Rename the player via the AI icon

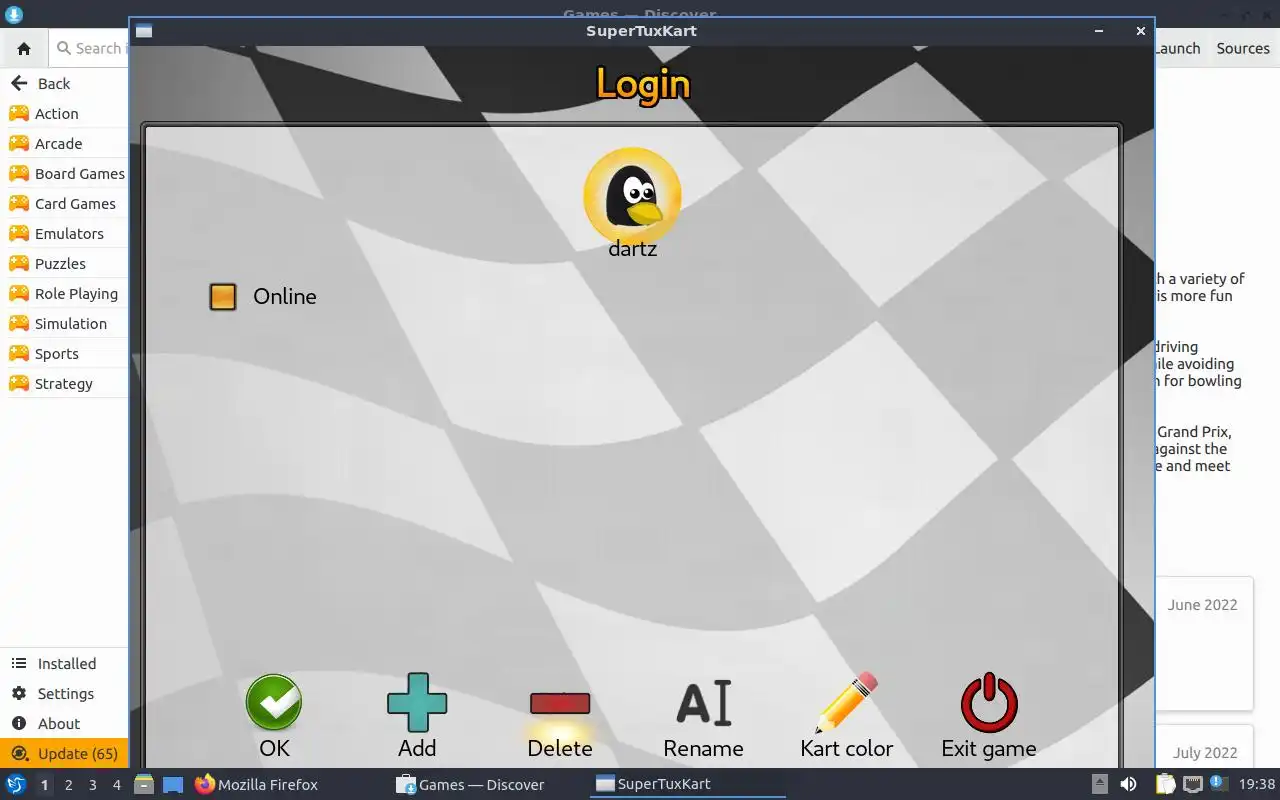703,703
